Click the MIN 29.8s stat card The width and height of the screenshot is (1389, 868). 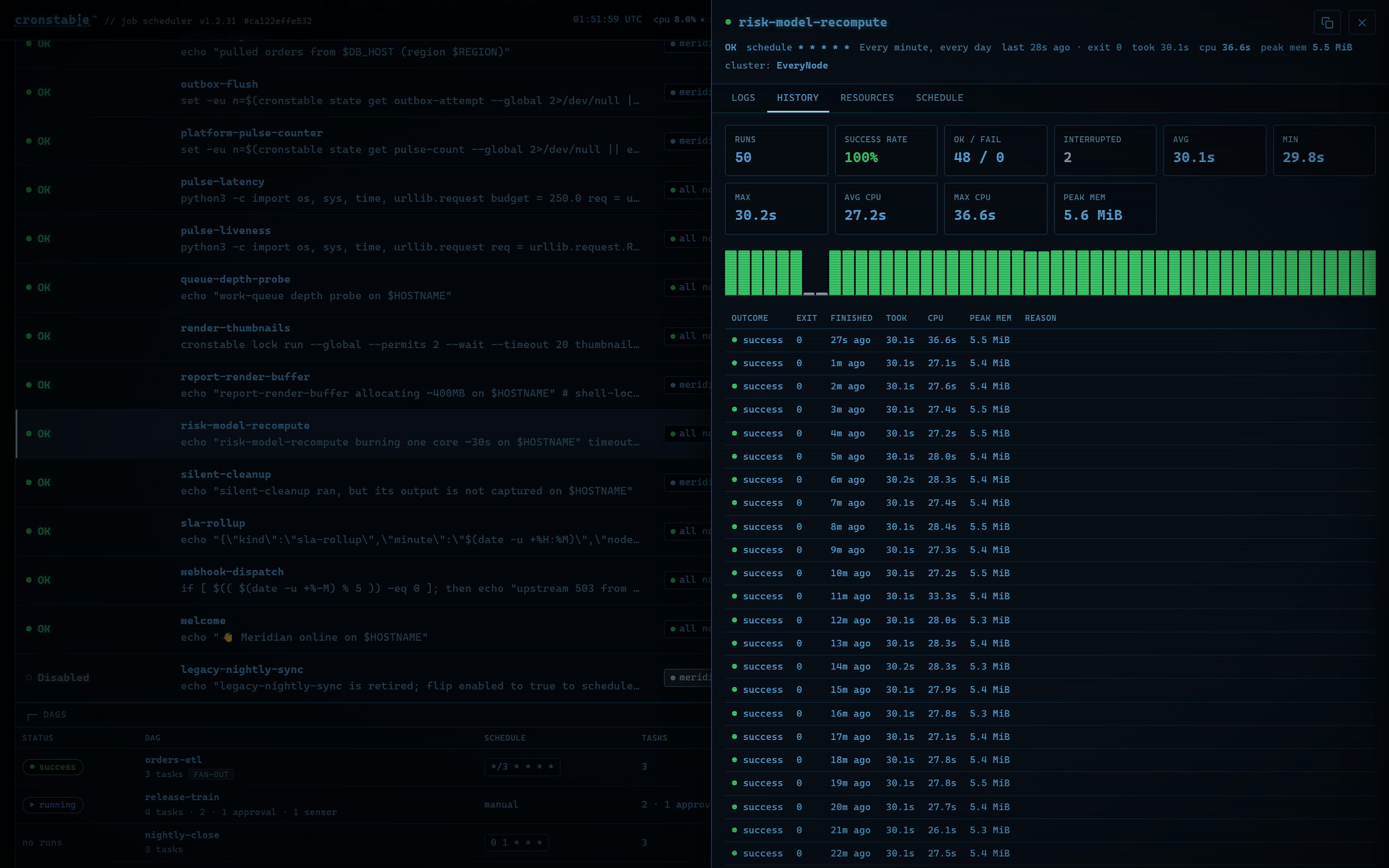coord(1324,150)
